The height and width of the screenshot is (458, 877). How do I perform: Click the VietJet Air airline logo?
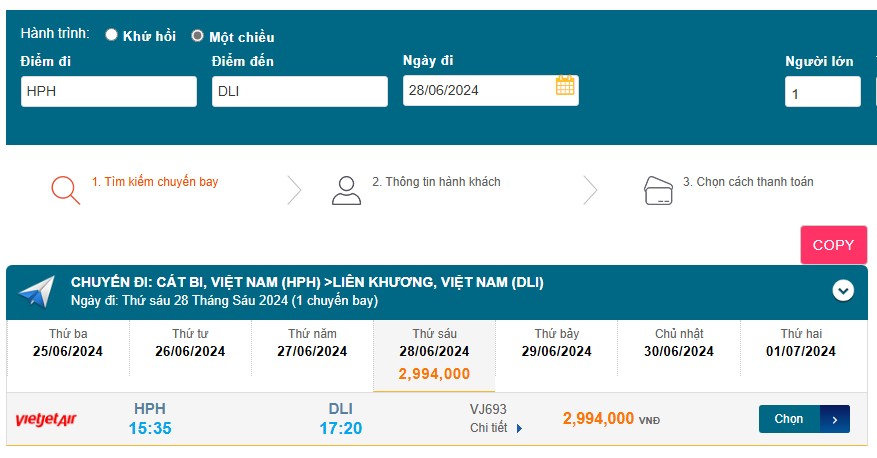[x=46, y=420]
